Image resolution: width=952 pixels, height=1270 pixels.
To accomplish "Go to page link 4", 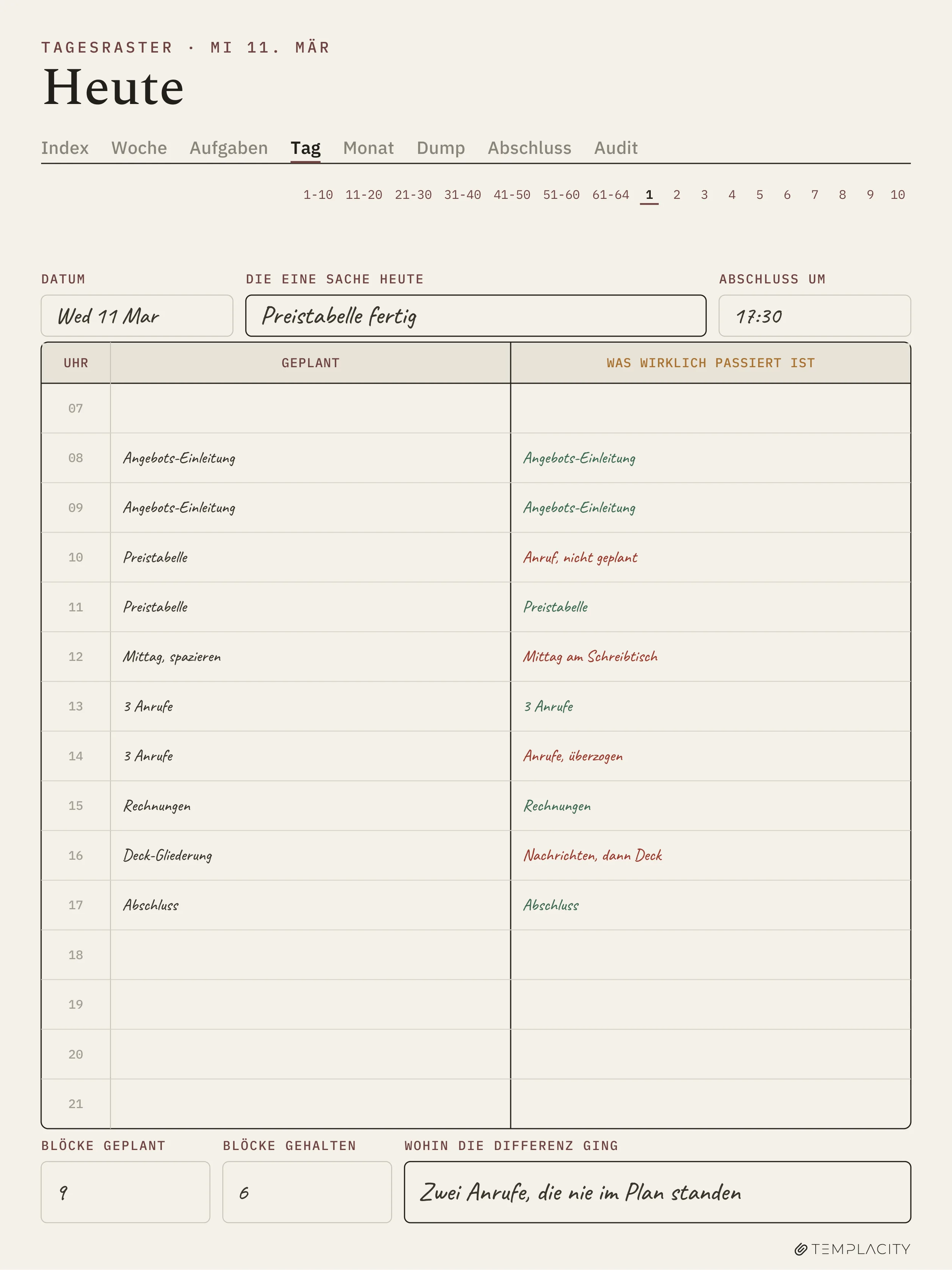I will (x=732, y=195).
